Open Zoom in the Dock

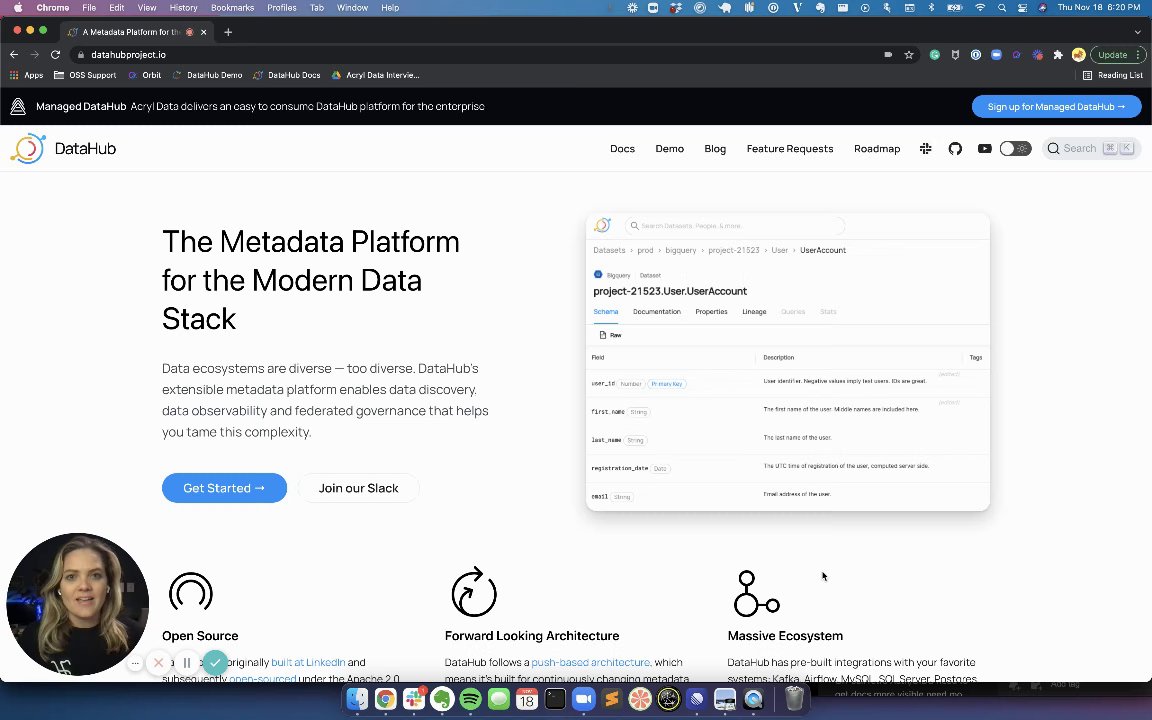click(x=583, y=699)
